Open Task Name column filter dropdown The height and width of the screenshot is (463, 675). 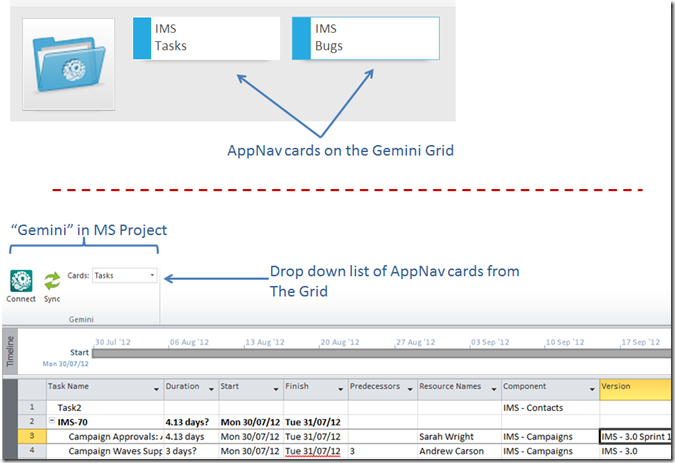156,389
